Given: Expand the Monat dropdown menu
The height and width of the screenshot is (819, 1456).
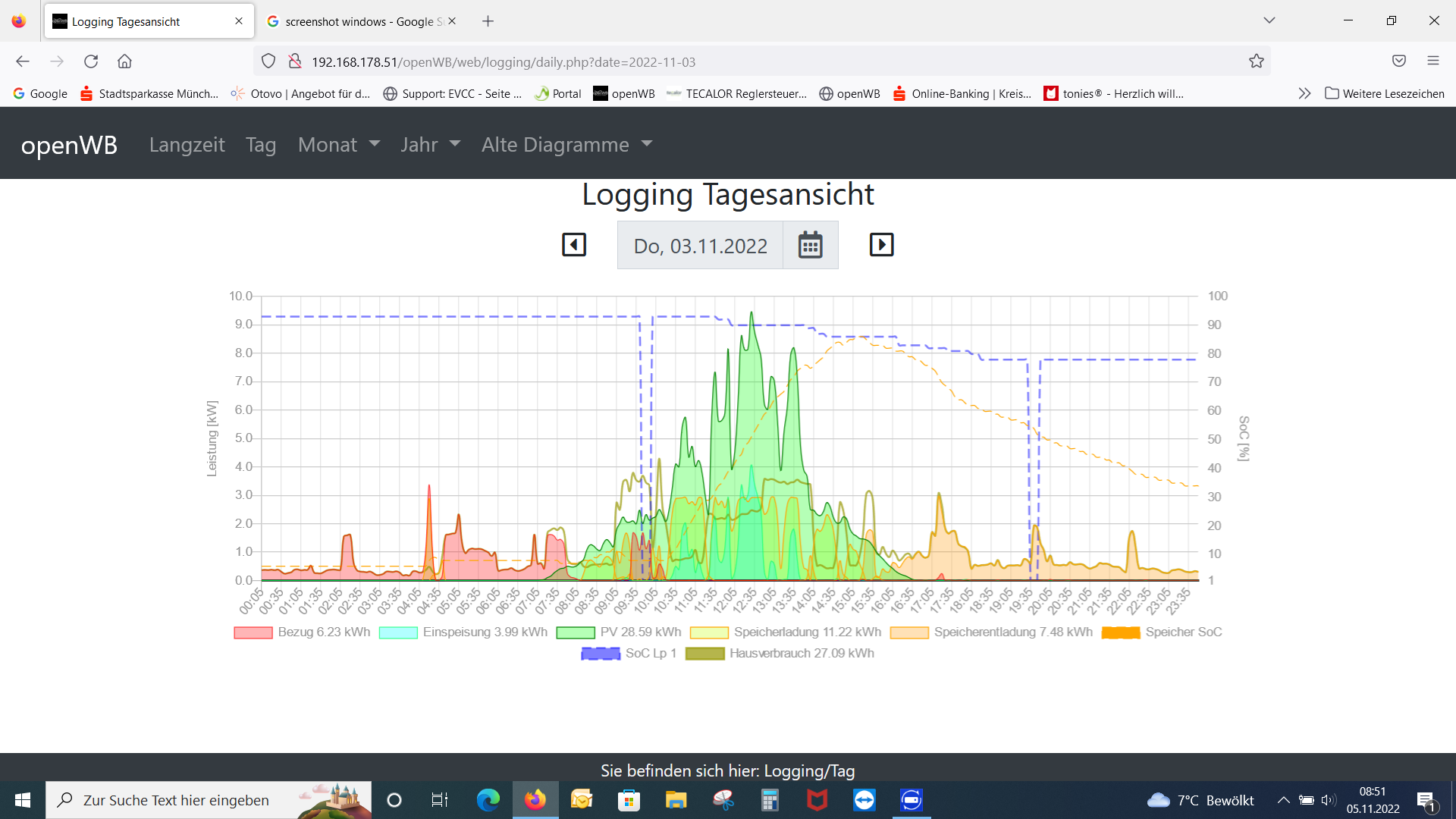Looking at the screenshot, I should (338, 145).
